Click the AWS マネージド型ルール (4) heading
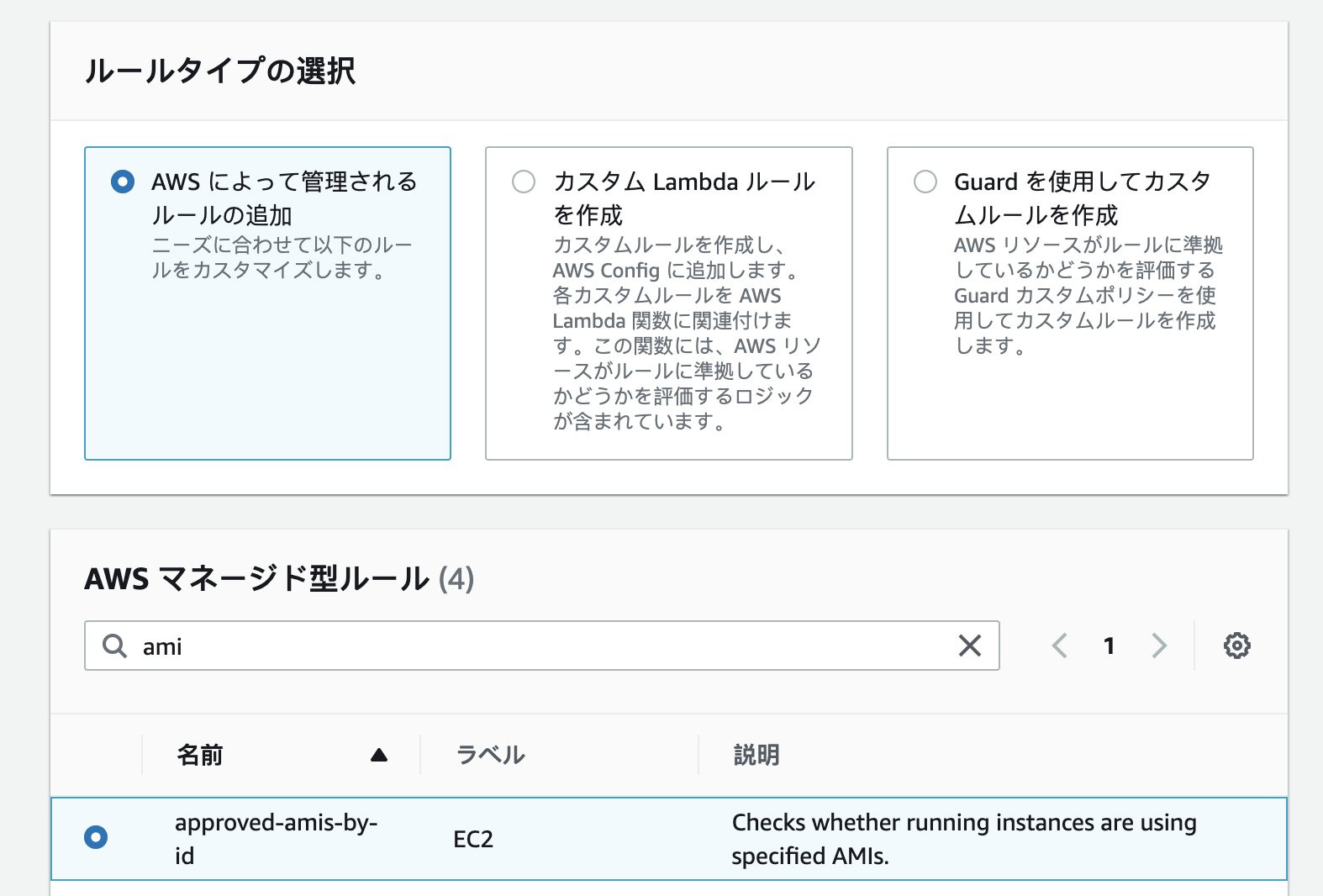 (279, 578)
